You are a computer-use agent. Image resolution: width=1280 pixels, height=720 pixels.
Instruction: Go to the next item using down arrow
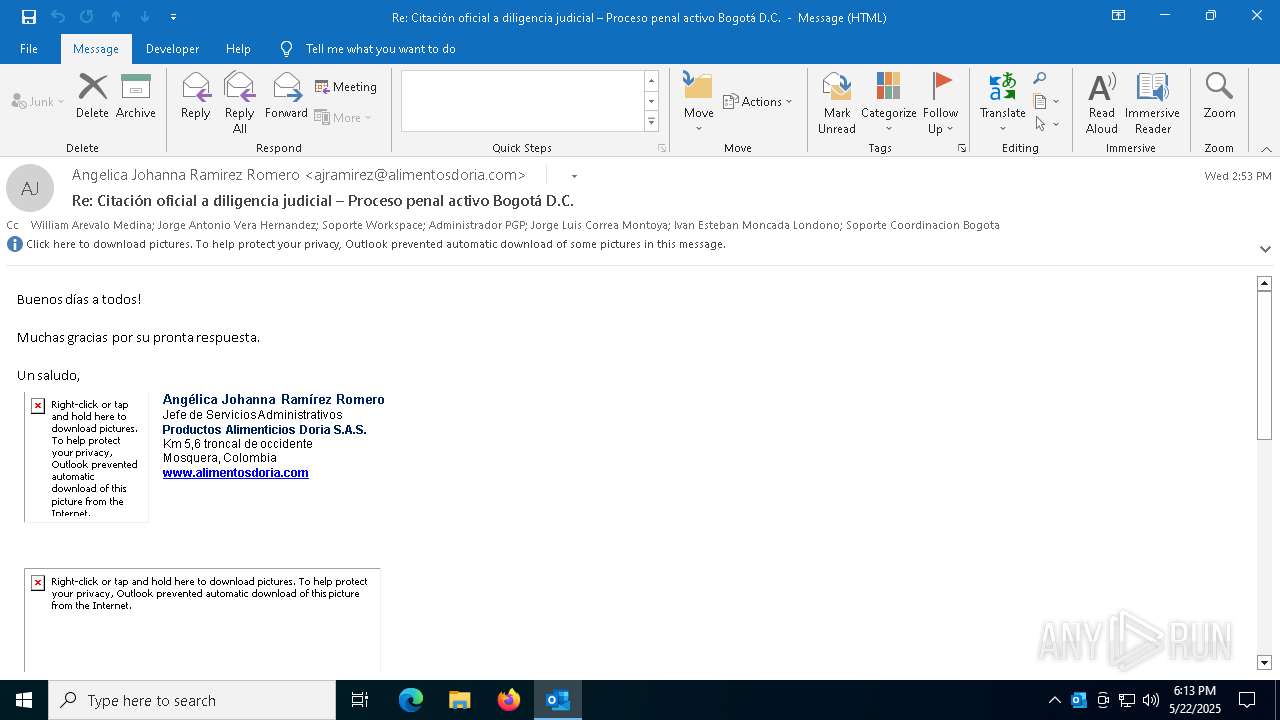click(x=145, y=16)
